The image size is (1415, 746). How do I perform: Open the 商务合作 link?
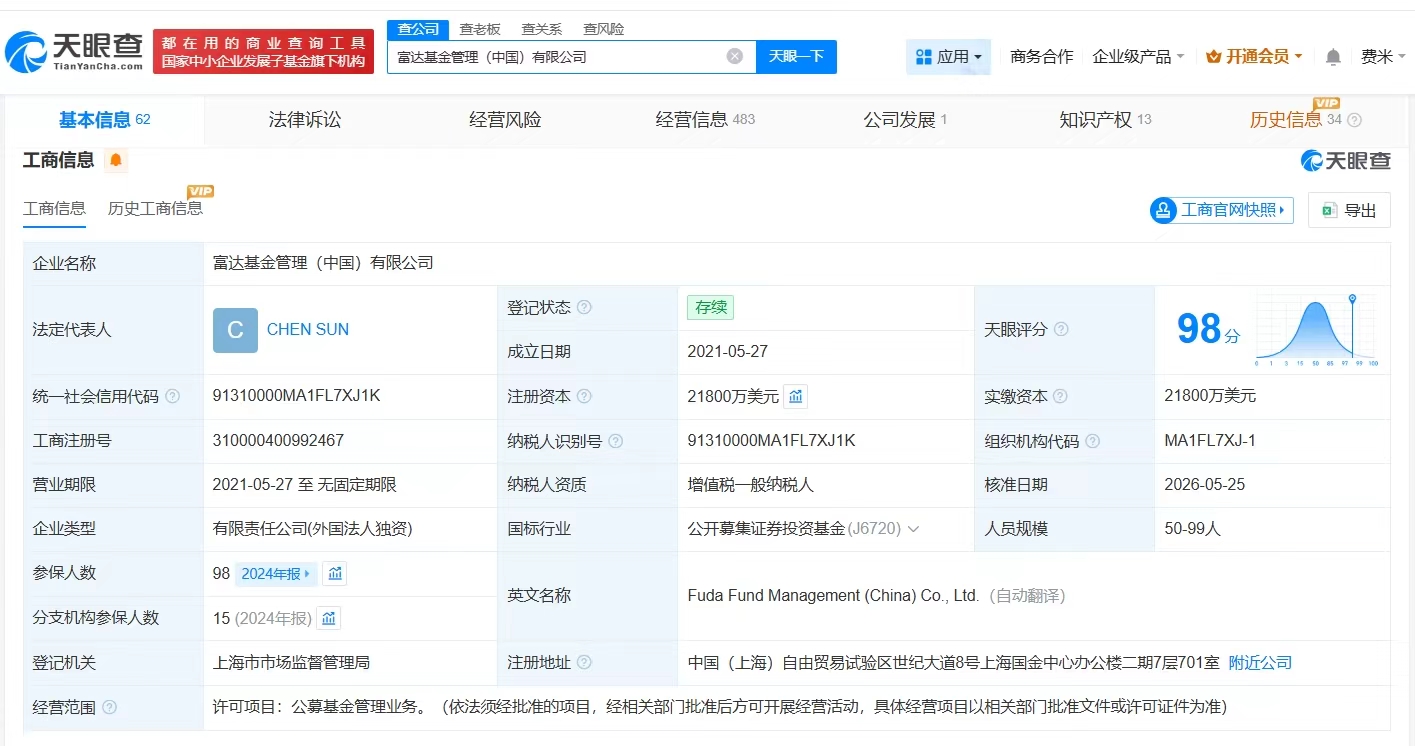pos(1042,57)
